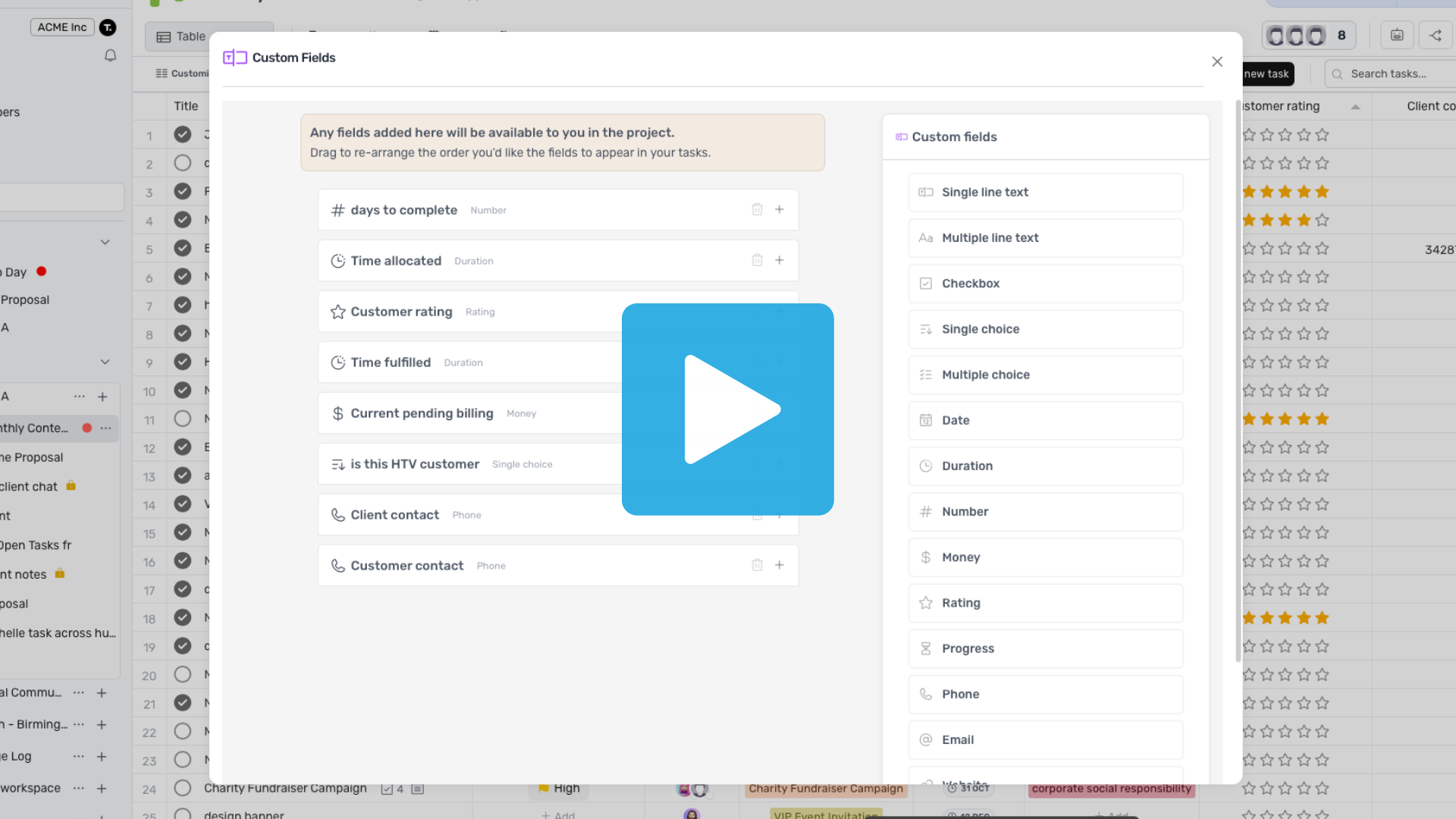
Task: Click the share icon top right
Action: 1435,36
